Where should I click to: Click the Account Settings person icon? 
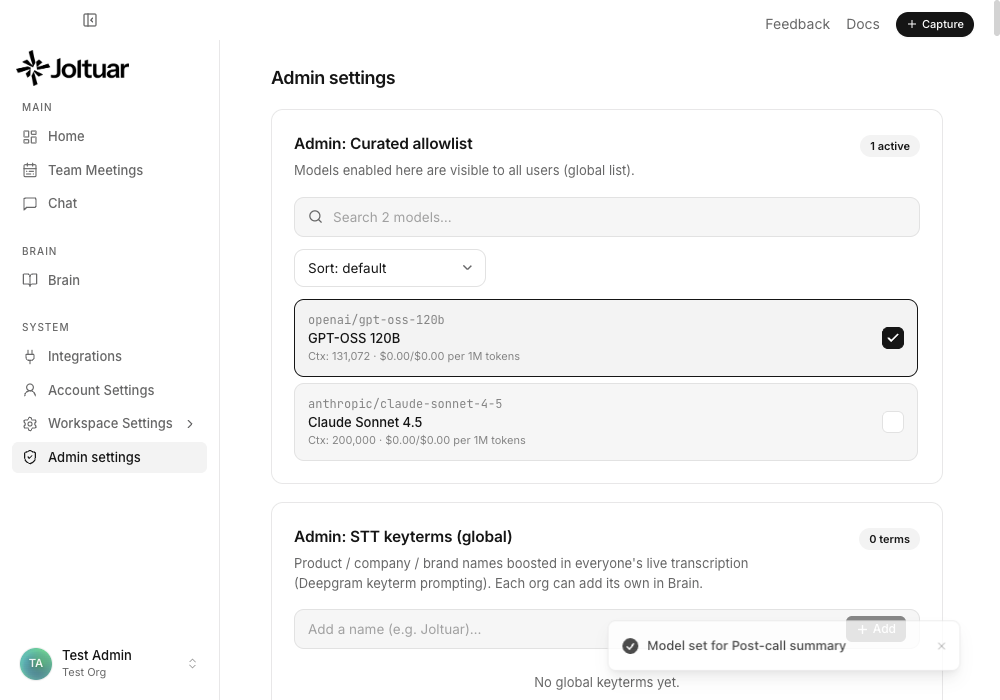click(x=30, y=390)
